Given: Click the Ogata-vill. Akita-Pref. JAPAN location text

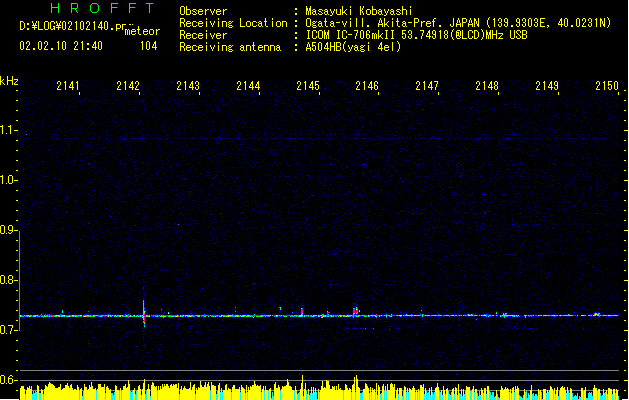Looking at the screenshot, I should click(458, 23).
